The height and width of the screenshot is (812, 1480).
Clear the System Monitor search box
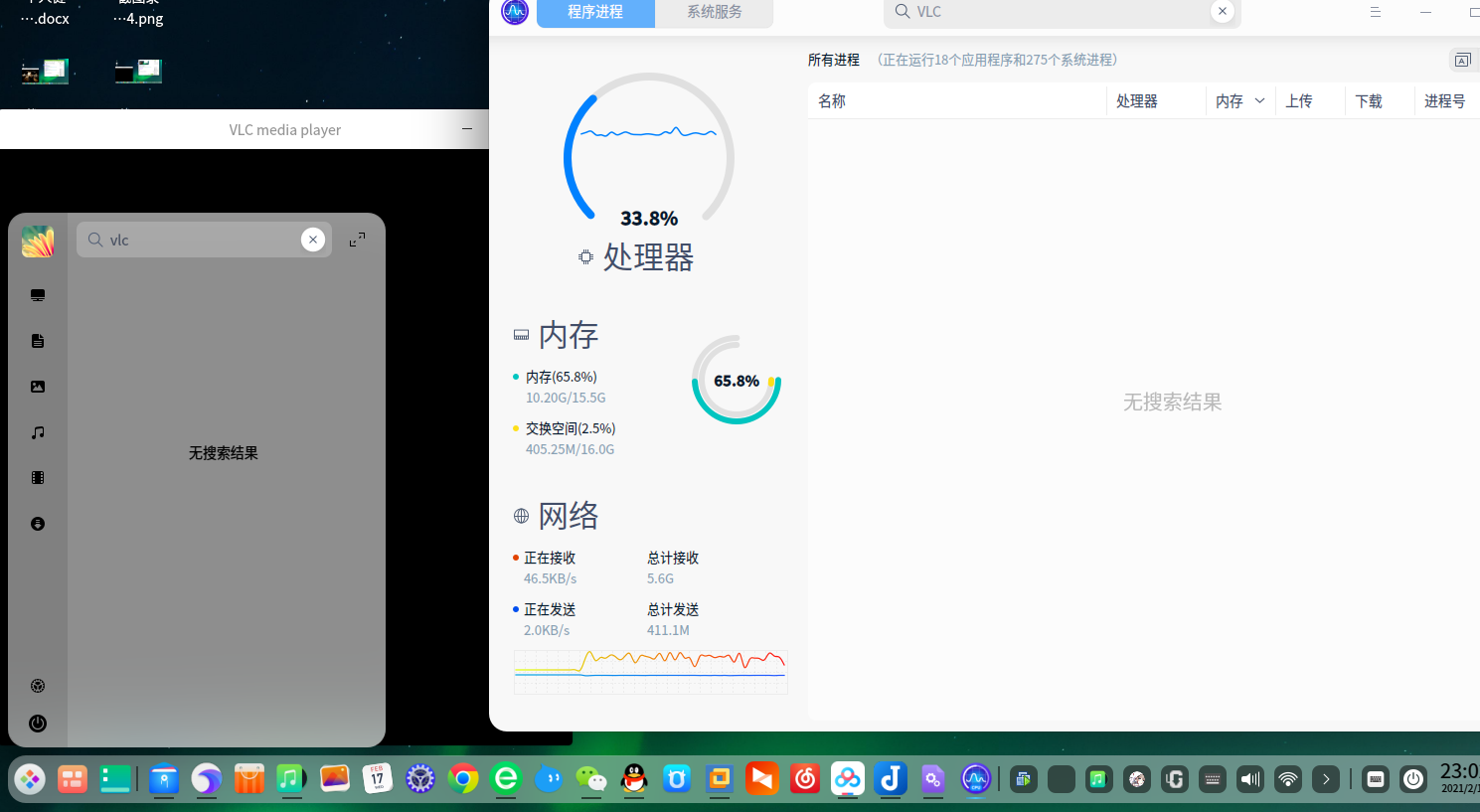click(x=1223, y=11)
